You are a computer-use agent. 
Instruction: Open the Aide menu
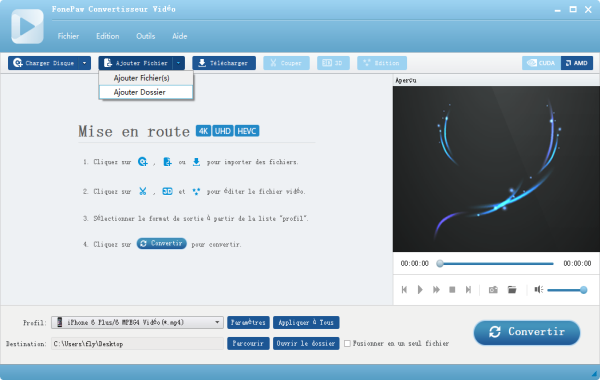click(179, 36)
